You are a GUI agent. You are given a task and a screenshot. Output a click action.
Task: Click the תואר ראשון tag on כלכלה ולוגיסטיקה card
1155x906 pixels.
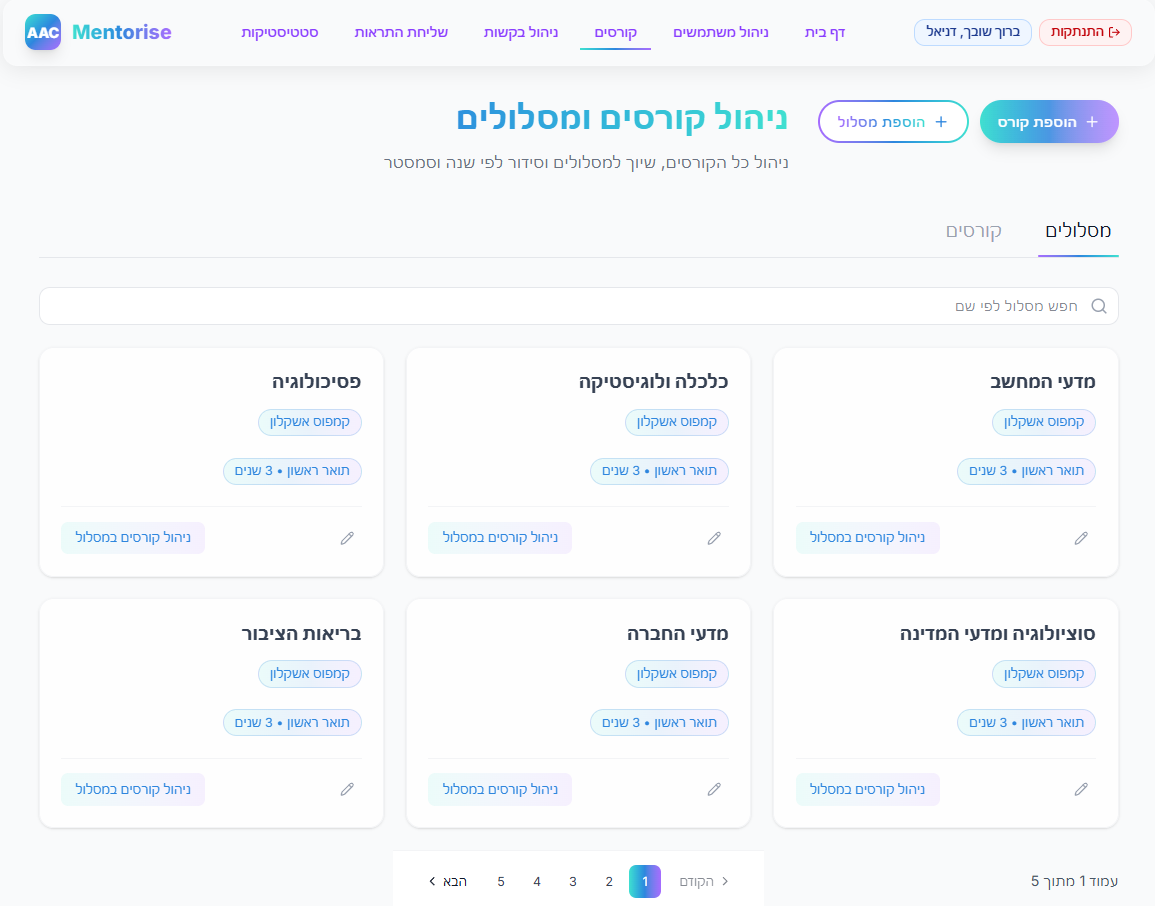tap(659, 471)
